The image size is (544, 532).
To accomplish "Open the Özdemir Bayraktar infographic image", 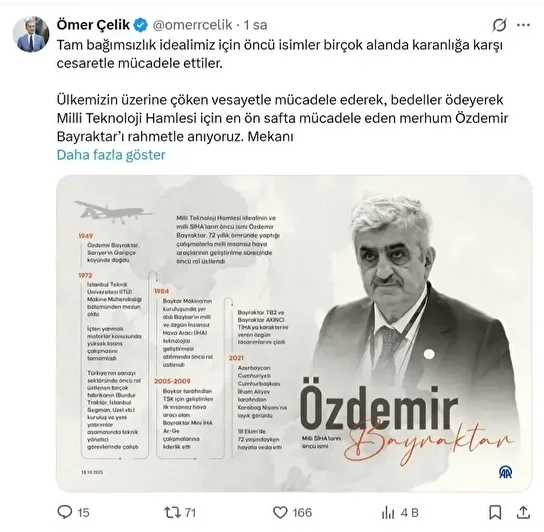I will point(294,333).
